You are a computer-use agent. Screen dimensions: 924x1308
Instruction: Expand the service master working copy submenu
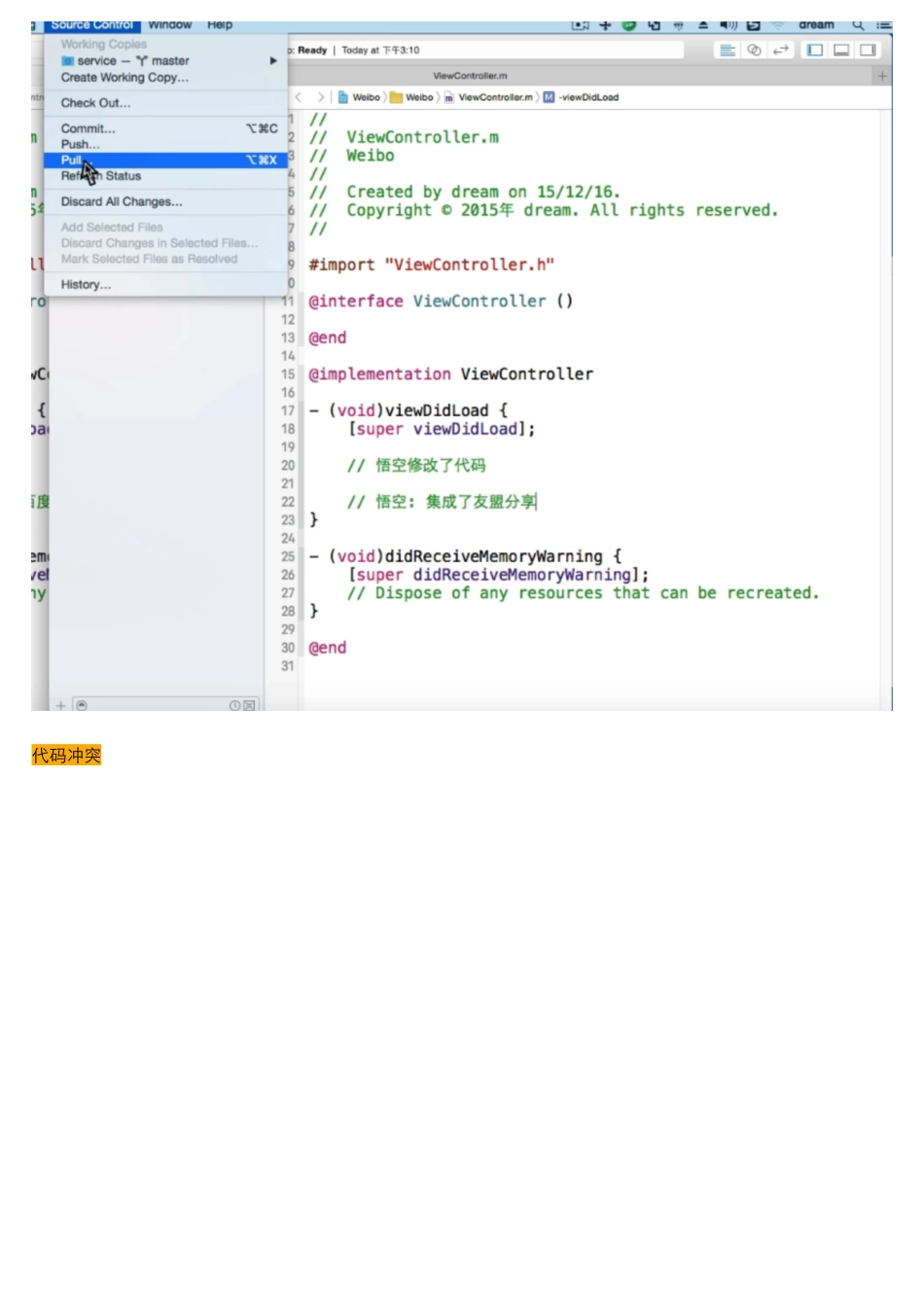(165, 60)
